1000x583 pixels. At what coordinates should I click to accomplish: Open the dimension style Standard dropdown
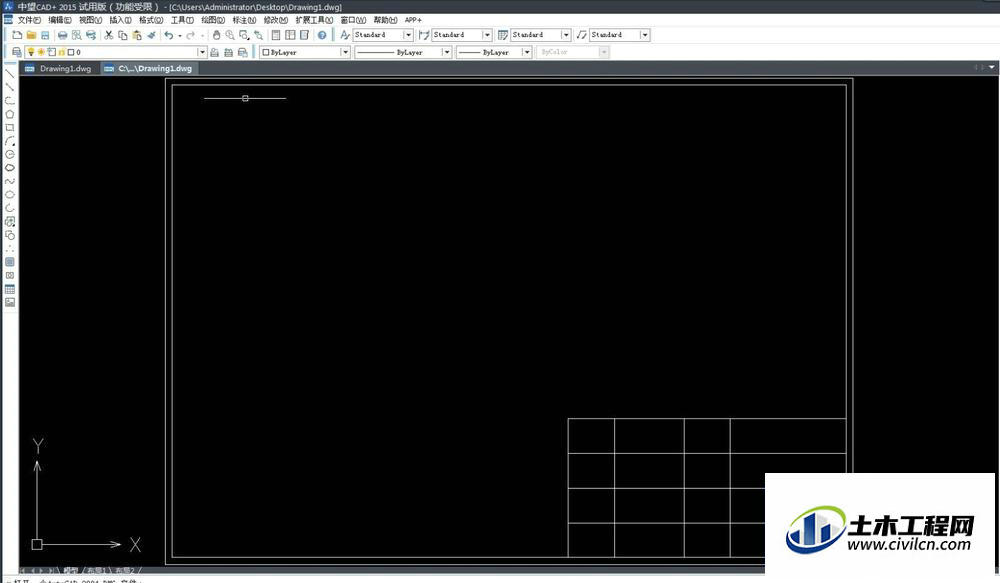tap(487, 35)
